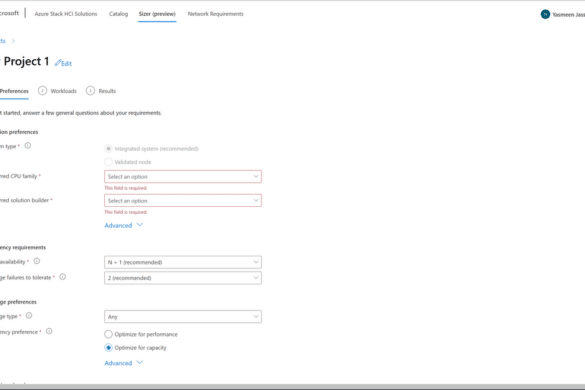The height and width of the screenshot is (390, 585).
Task: Click solution builder 'This field is required.' message
Action: tap(126, 212)
